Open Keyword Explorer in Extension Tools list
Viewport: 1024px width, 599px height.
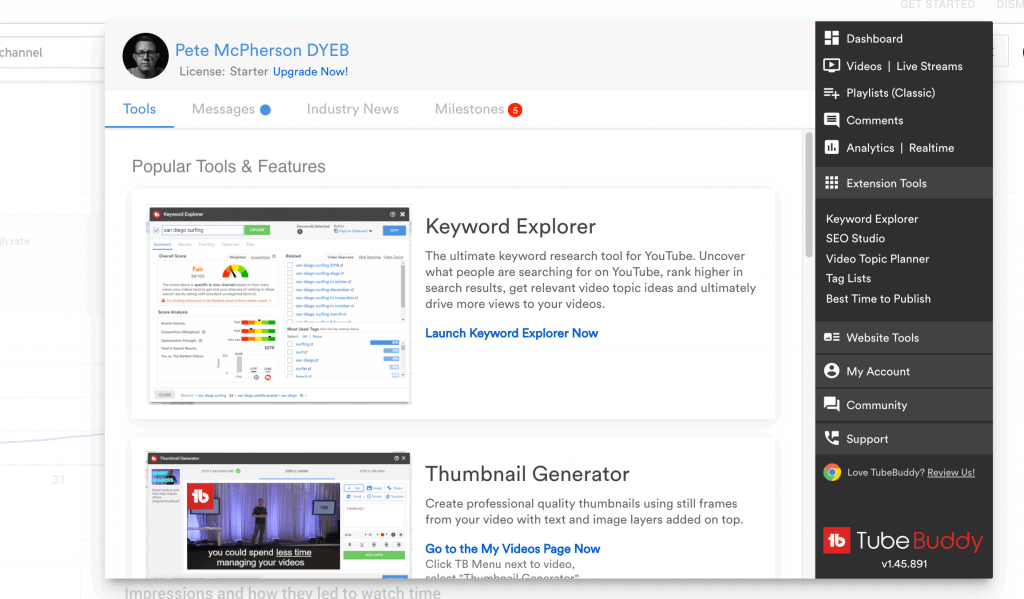[872, 219]
